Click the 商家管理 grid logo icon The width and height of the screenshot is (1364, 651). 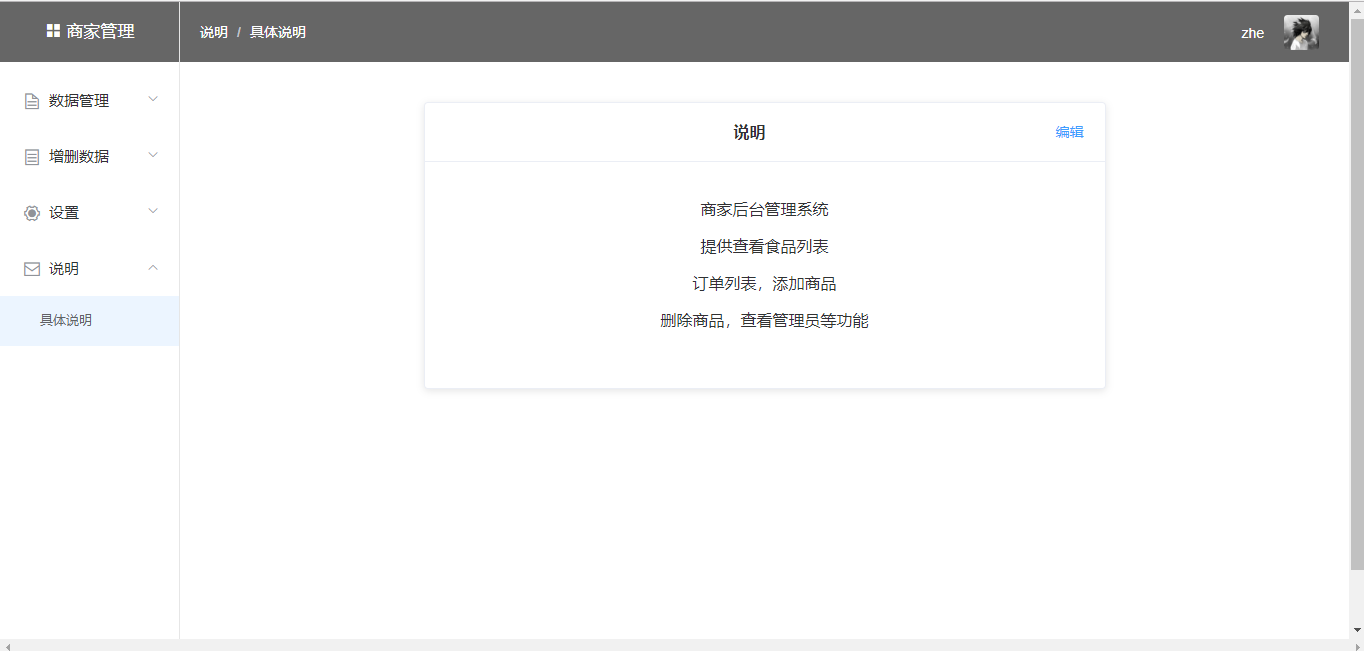point(53,30)
